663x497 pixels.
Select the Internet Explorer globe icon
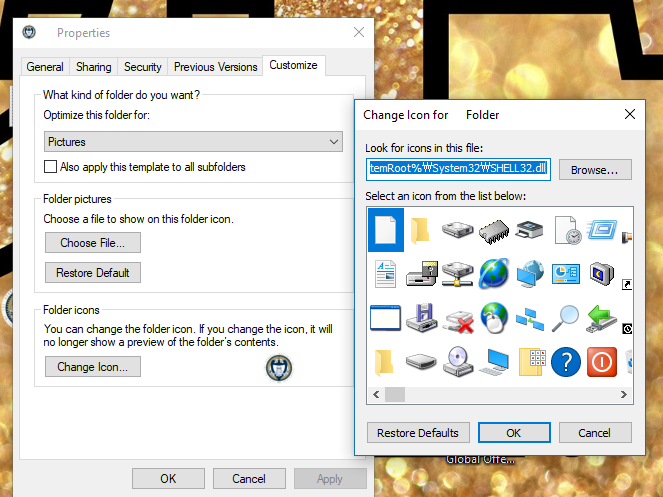[493, 274]
